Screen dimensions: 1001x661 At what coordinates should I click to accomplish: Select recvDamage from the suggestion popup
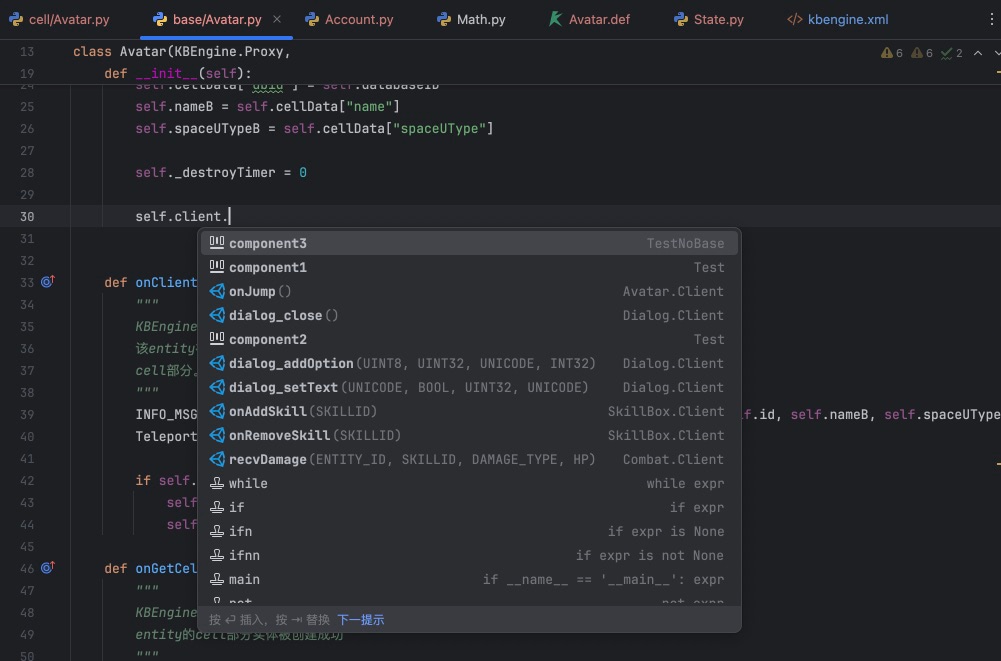(268, 459)
